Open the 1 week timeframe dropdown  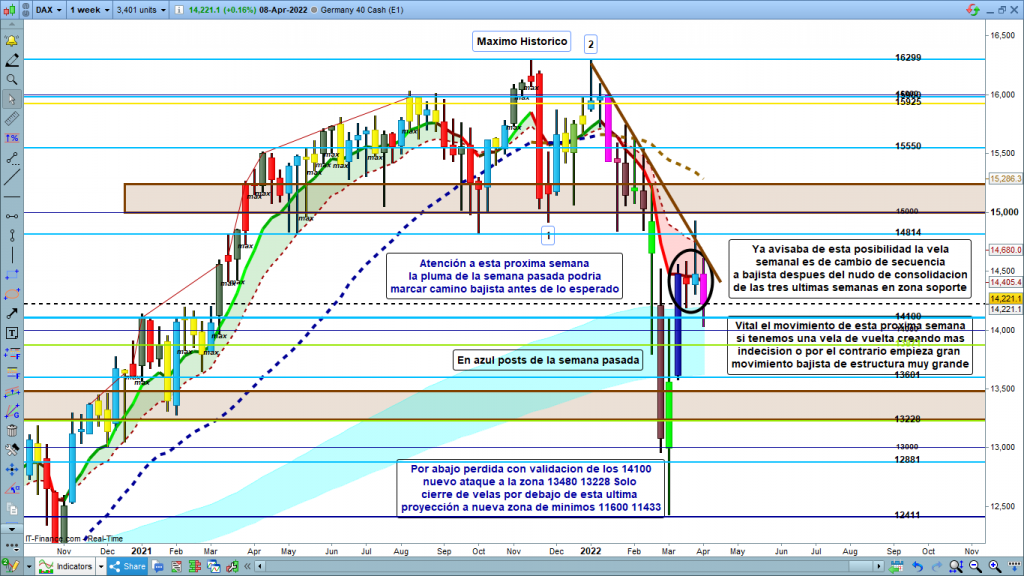click(x=89, y=11)
